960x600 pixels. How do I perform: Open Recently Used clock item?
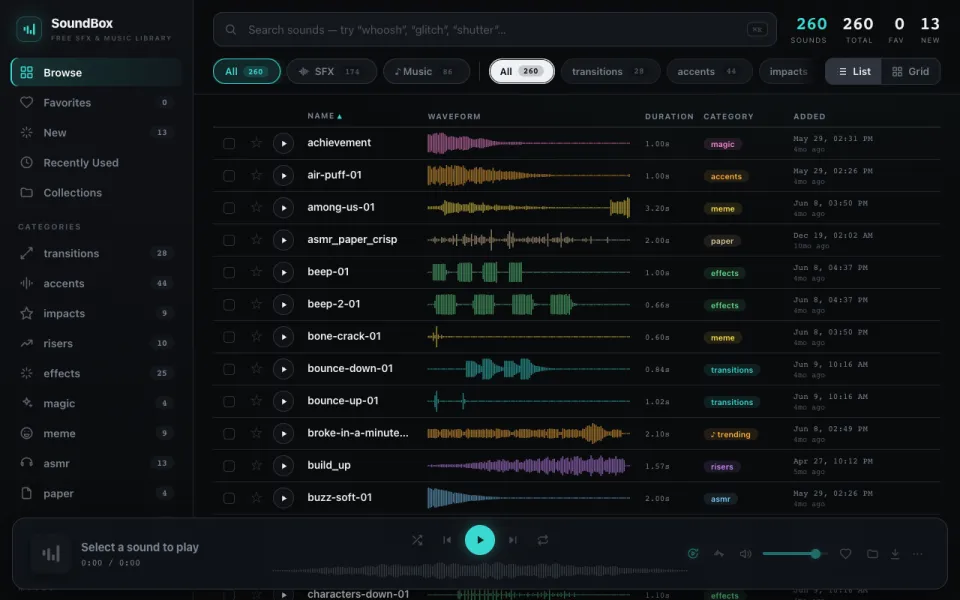pyautogui.click(x=96, y=163)
